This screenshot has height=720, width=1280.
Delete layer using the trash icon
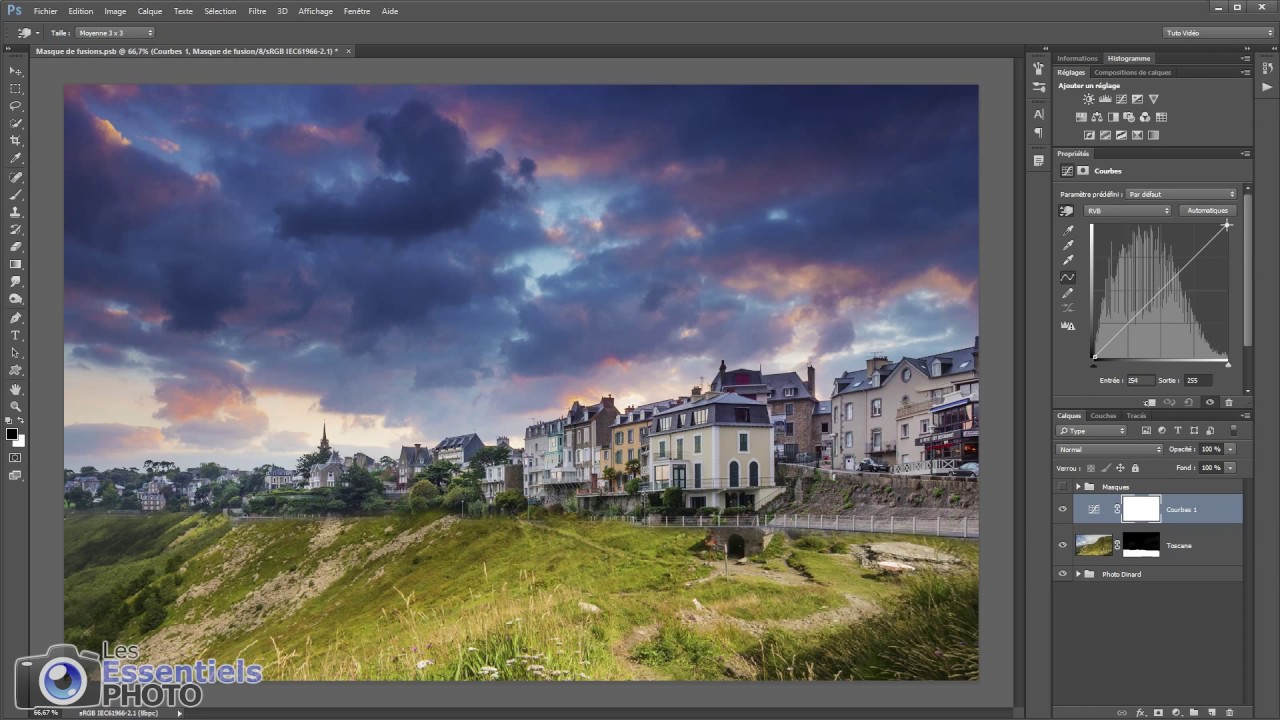[1229, 713]
